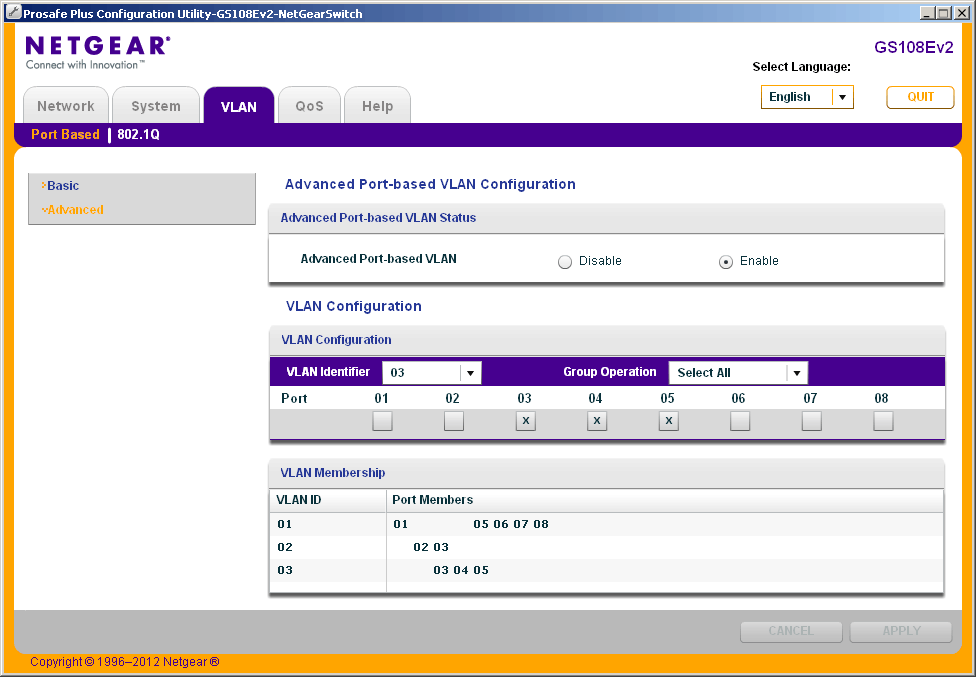Open the language dropdown arrow
This screenshot has width=976, height=677.
[x=842, y=97]
